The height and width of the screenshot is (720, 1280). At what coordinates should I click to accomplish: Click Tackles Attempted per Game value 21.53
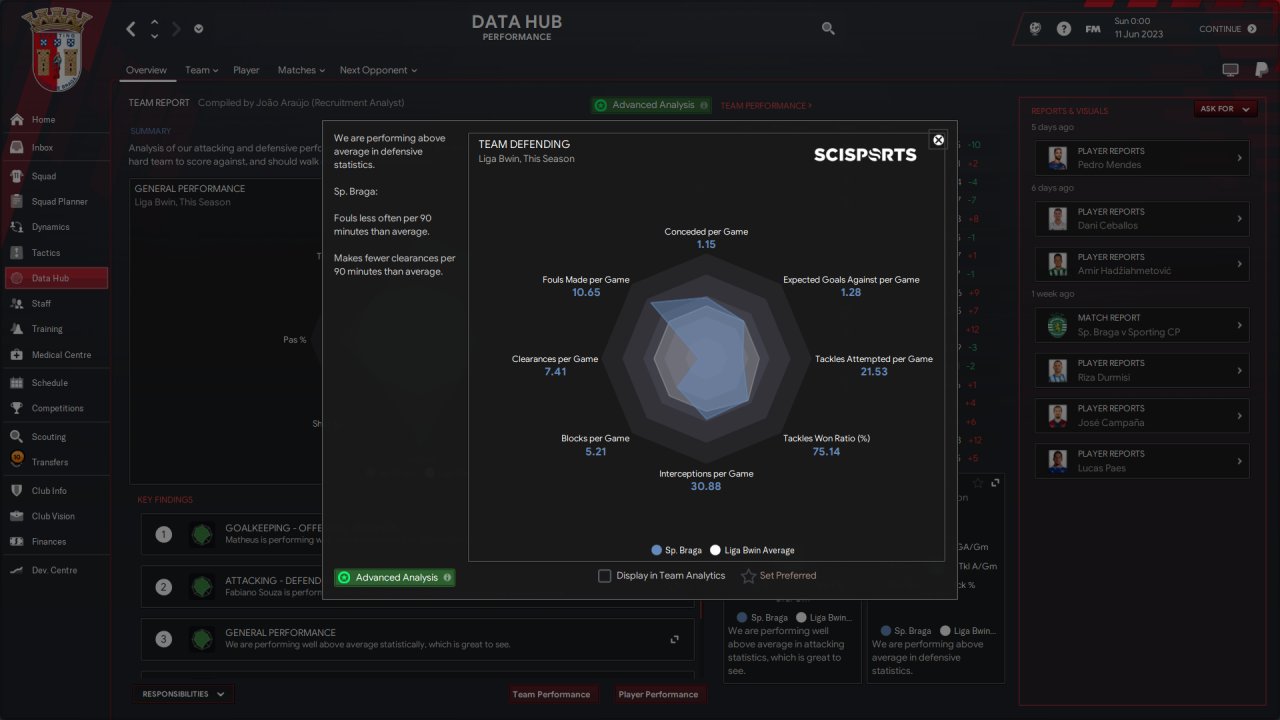tap(874, 372)
